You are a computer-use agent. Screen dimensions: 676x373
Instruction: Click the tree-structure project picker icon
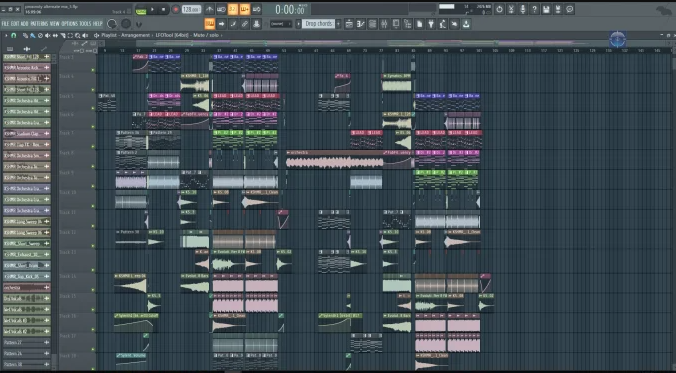pos(407,24)
